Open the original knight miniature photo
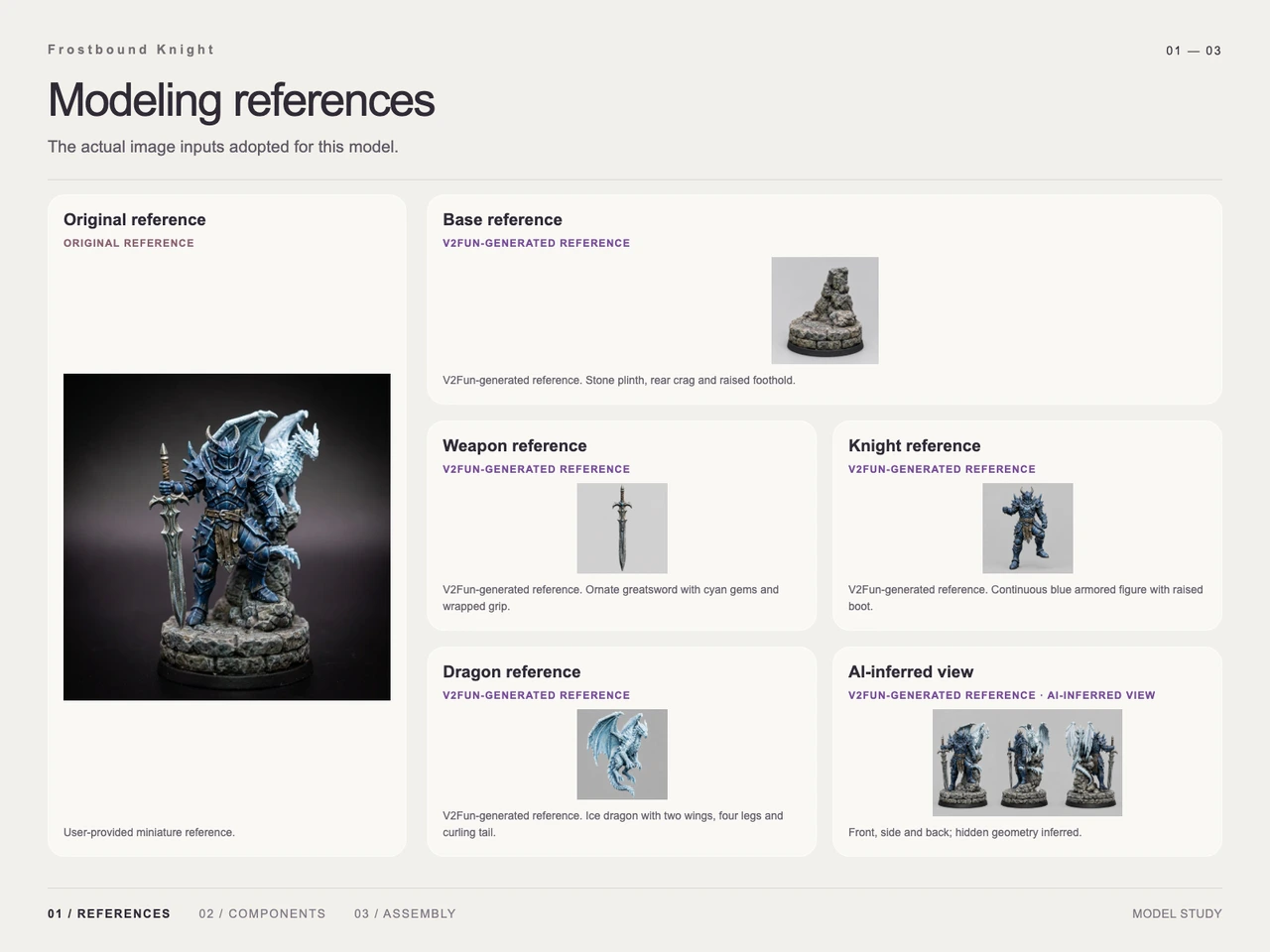The width and height of the screenshot is (1270, 952). pos(227,536)
